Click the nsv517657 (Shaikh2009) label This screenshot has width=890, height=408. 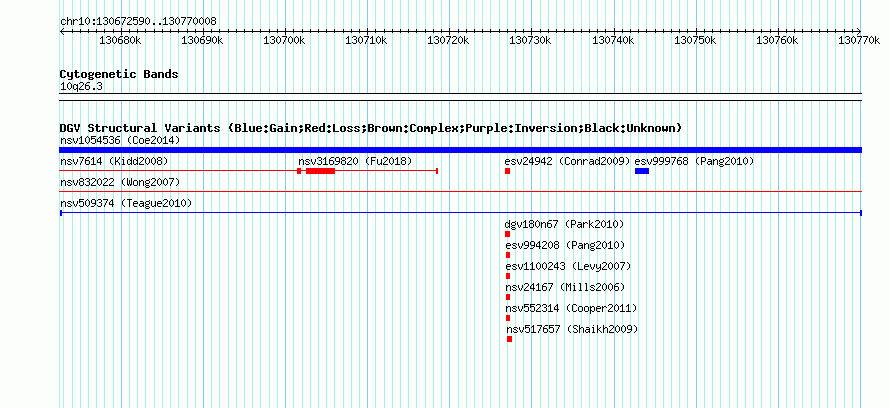click(x=573, y=329)
